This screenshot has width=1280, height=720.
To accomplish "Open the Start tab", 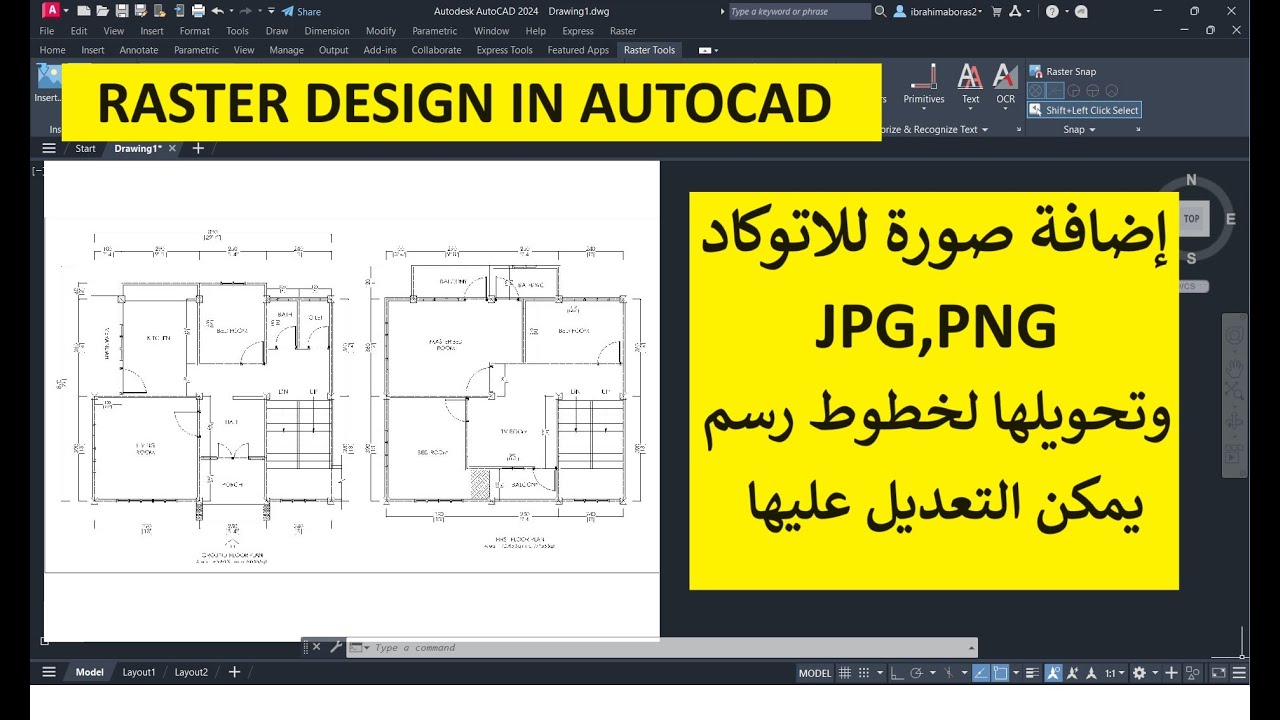I will 85,148.
